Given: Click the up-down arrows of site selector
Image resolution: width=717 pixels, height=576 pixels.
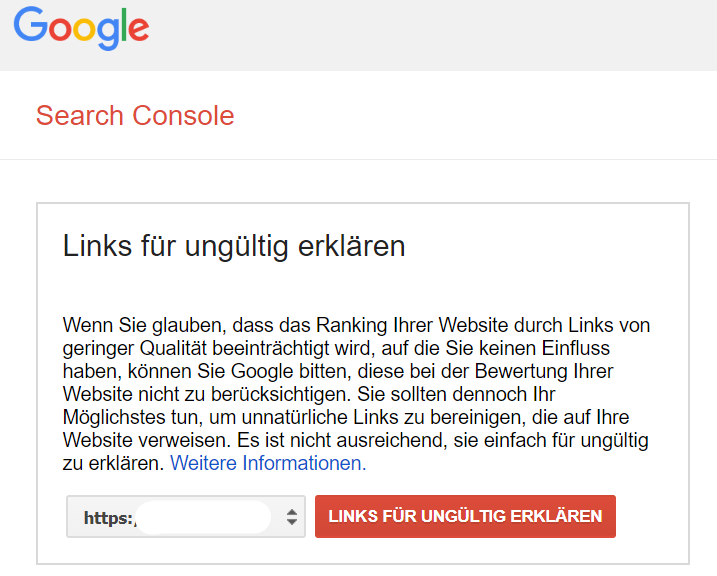Looking at the screenshot, I should point(292,517).
